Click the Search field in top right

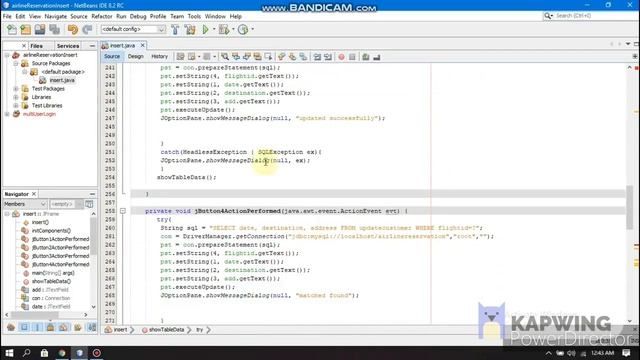[x=591, y=16]
